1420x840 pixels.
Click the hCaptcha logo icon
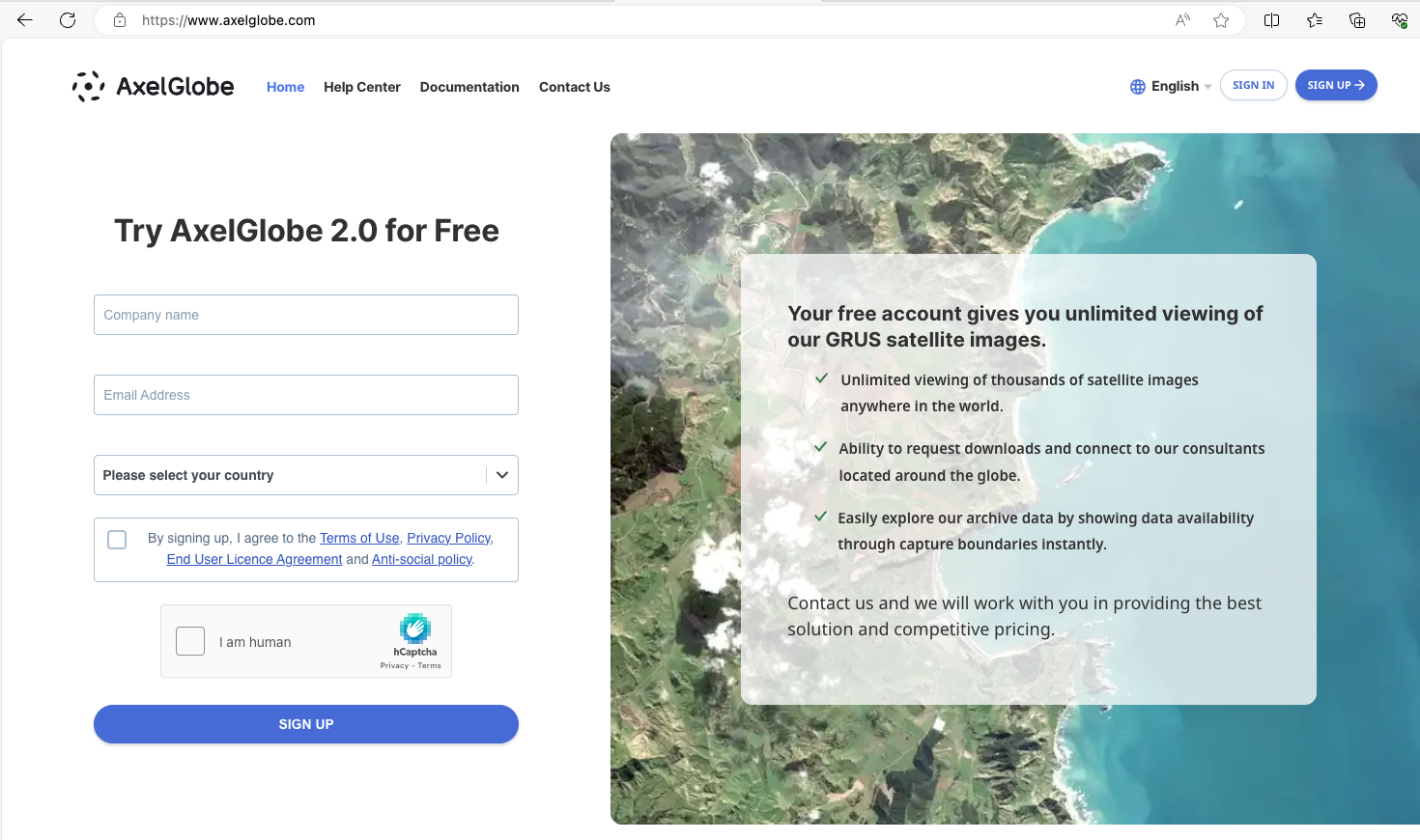point(414,629)
